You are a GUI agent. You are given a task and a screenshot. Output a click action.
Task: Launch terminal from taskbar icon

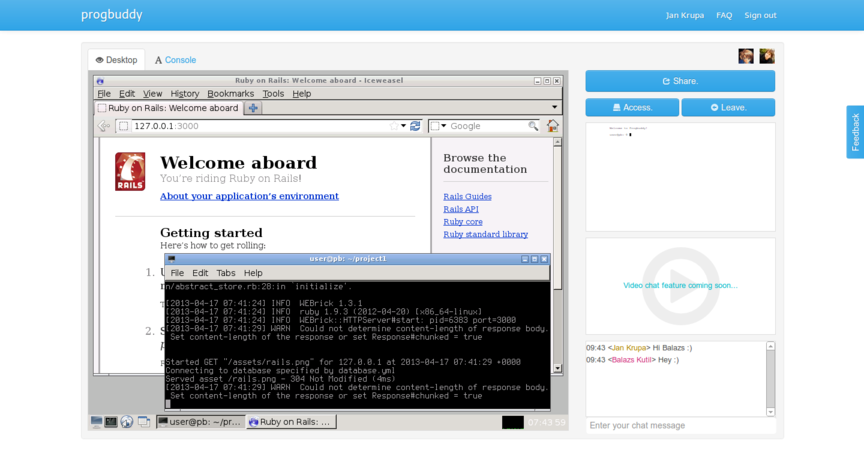coord(111,422)
